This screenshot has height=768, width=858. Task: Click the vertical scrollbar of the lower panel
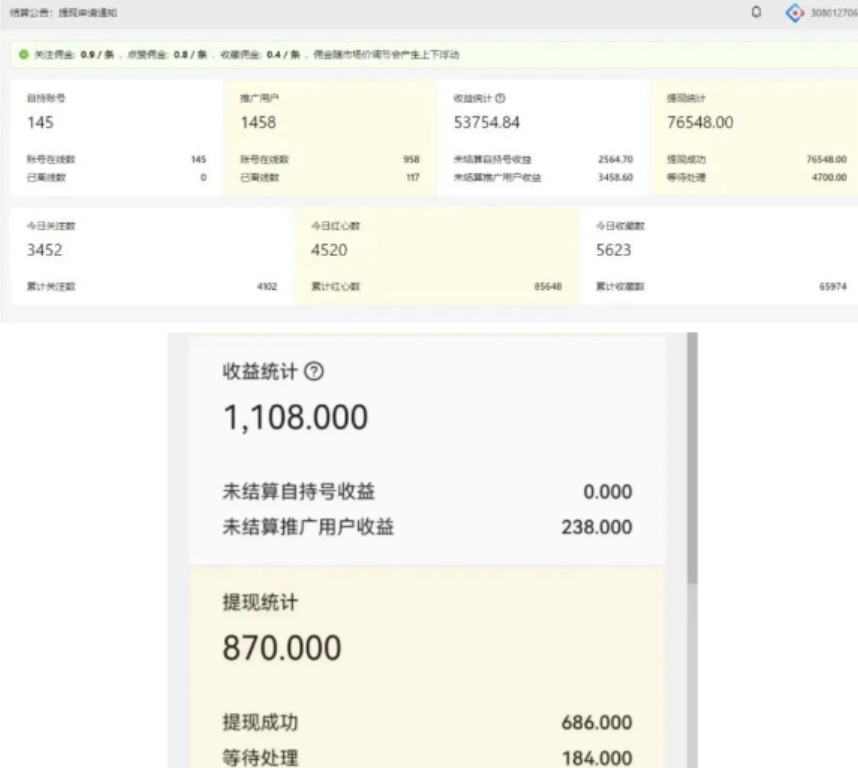(692, 500)
